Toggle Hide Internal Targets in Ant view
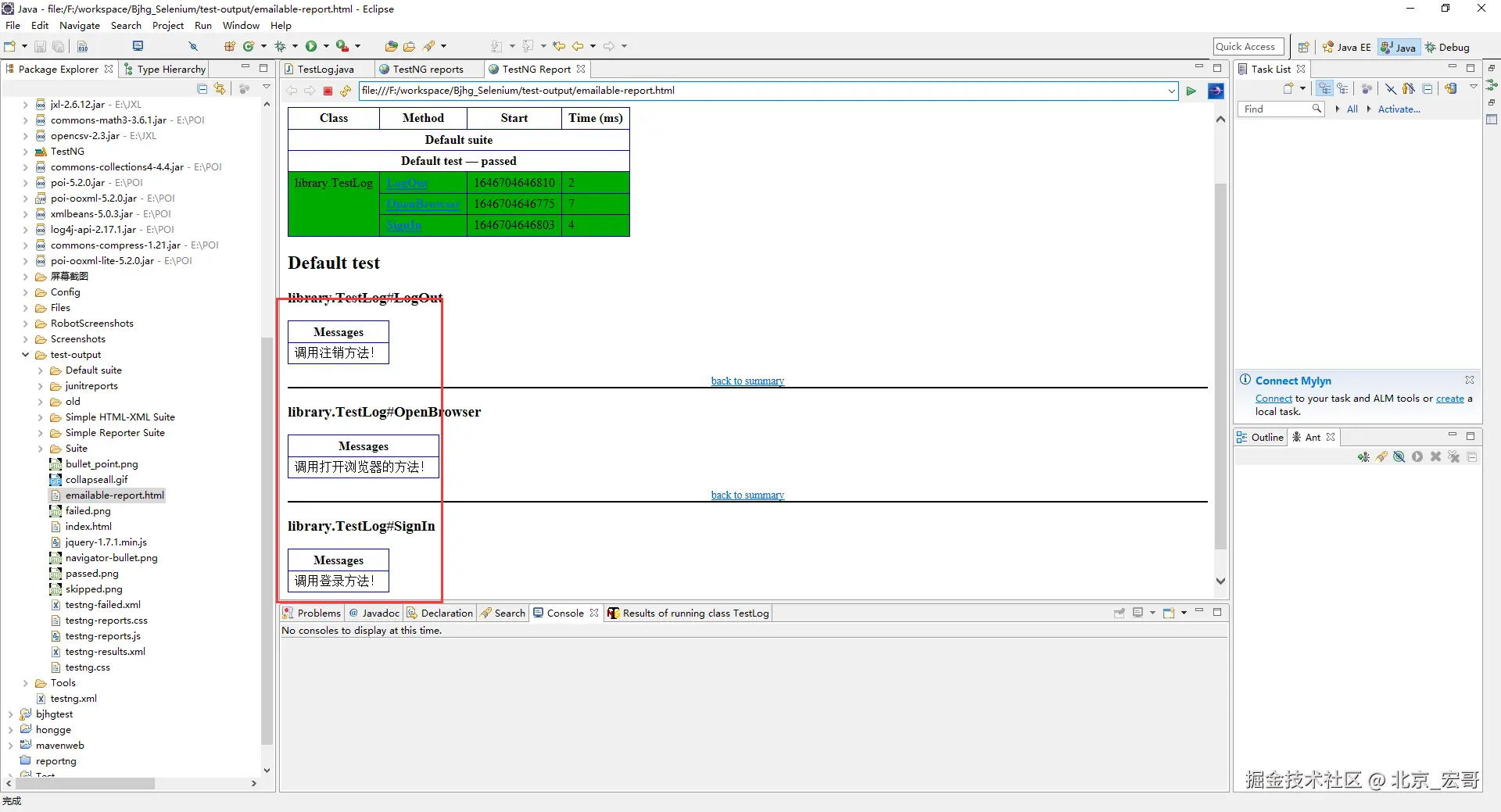Image resolution: width=1501 pixels, height=812 pixels. point(1399,457)
